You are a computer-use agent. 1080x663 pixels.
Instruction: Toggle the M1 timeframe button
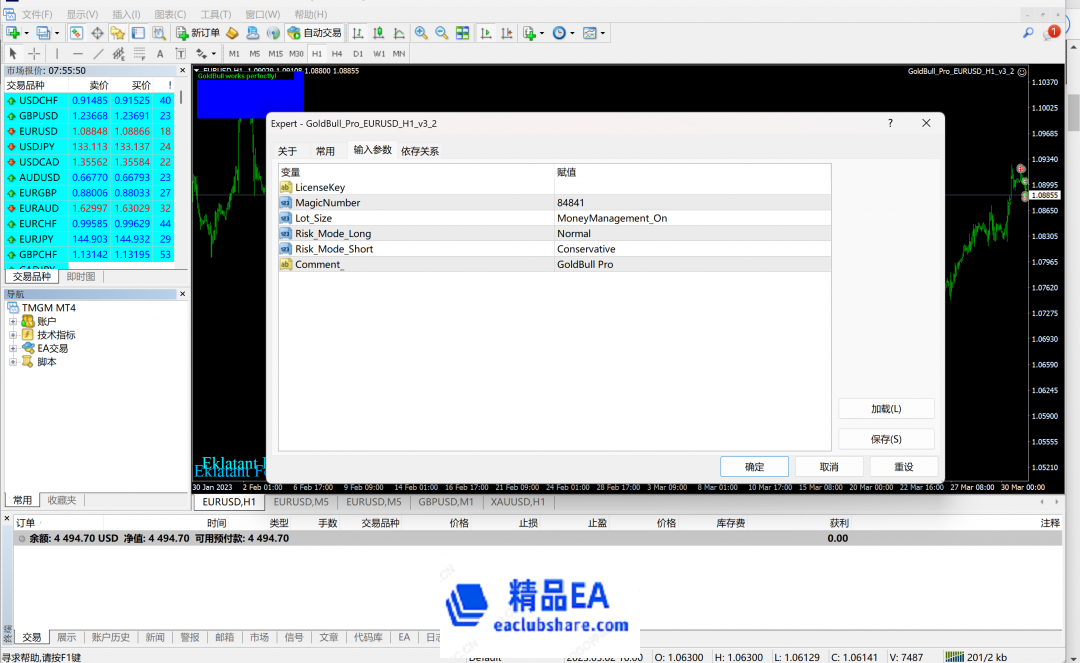[234, 53]
